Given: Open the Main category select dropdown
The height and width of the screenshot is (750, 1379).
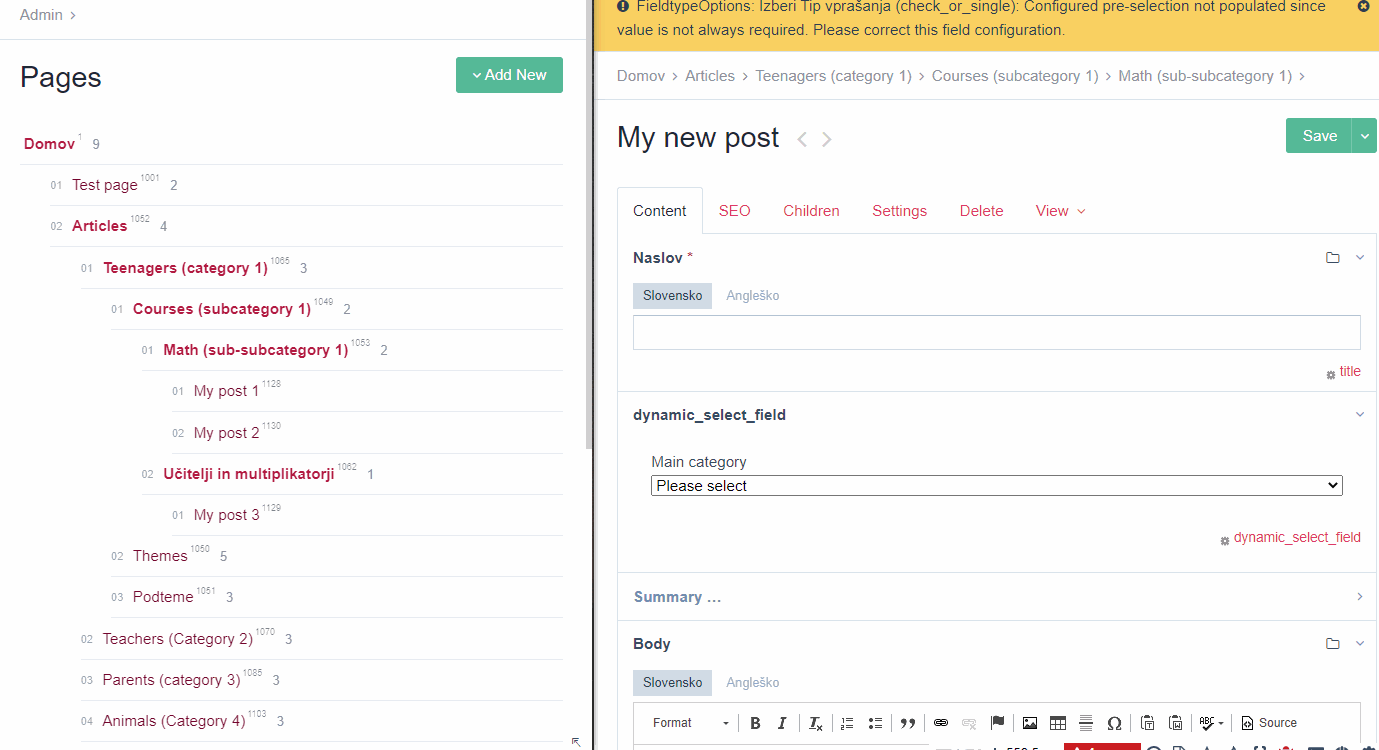Looking at the screenshot, I should coord(996,485).
